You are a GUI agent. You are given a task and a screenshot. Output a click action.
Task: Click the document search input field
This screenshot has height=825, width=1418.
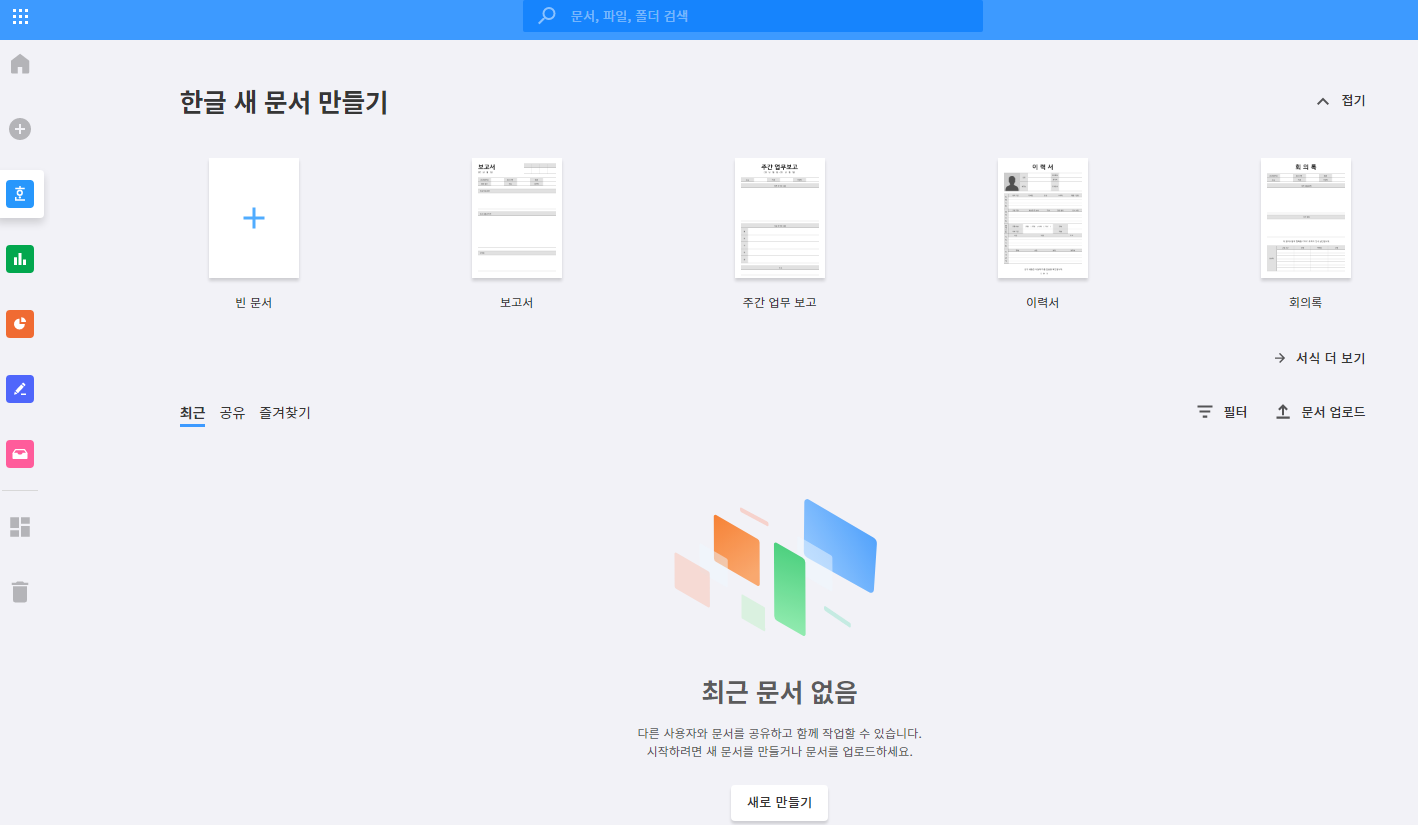[x=752, y=16]
